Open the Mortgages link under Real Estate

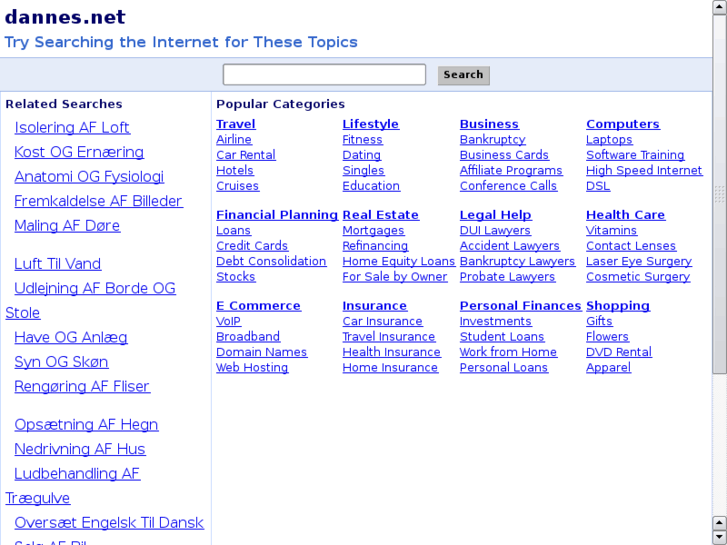(373, 231)
